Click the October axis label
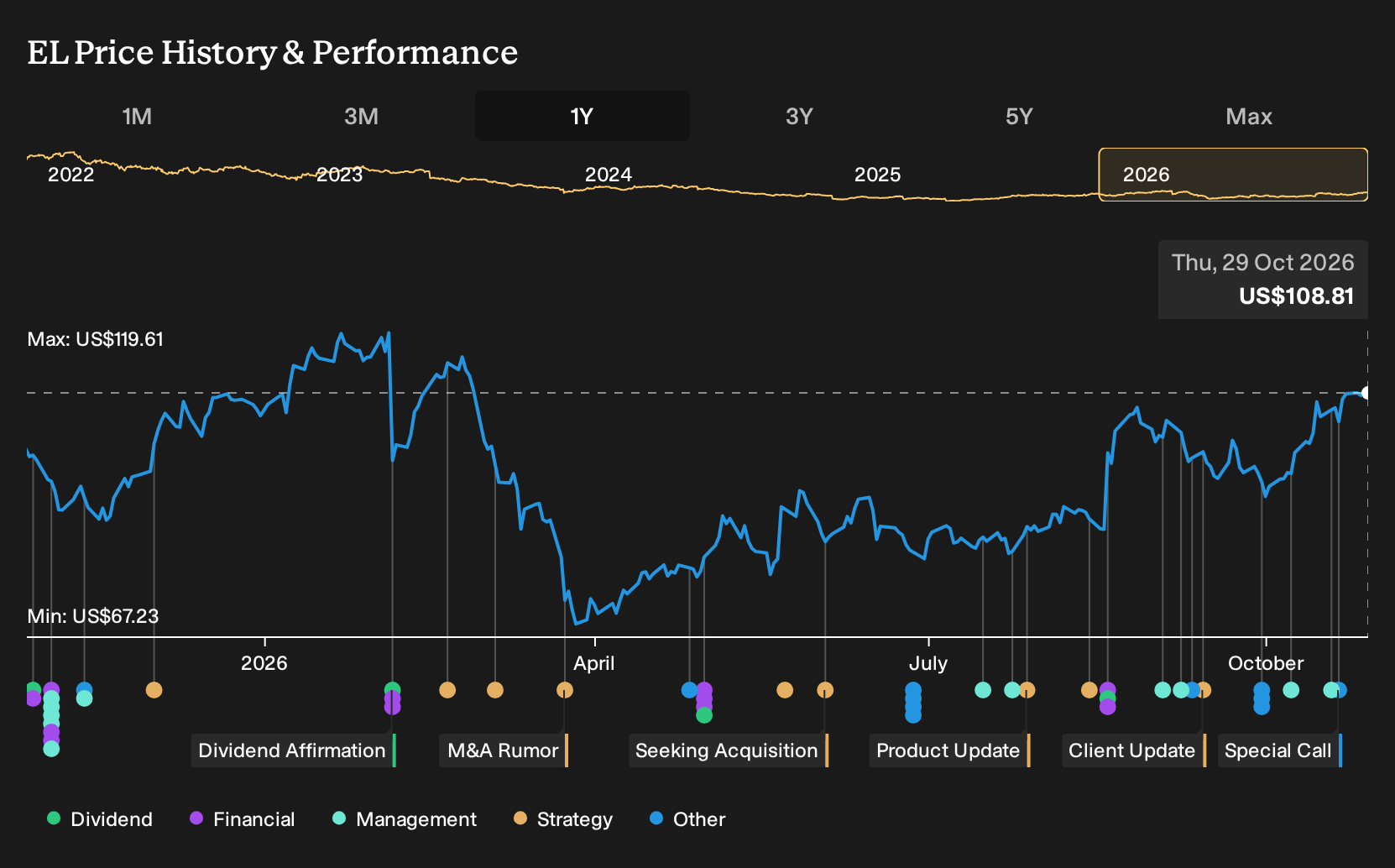 click(1266, 663)
